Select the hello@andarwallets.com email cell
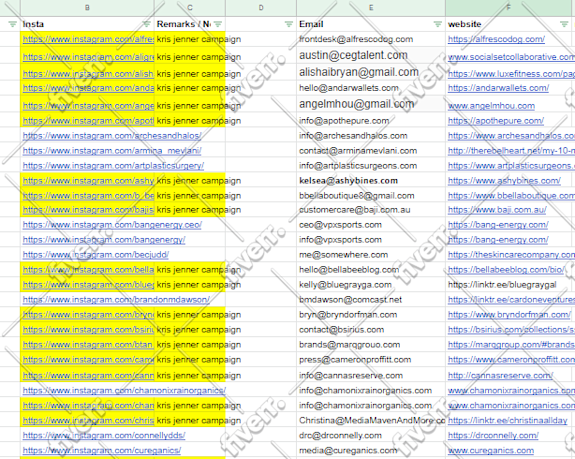Image resolution: width=575 pixels, height=459 pixels. 371,88
